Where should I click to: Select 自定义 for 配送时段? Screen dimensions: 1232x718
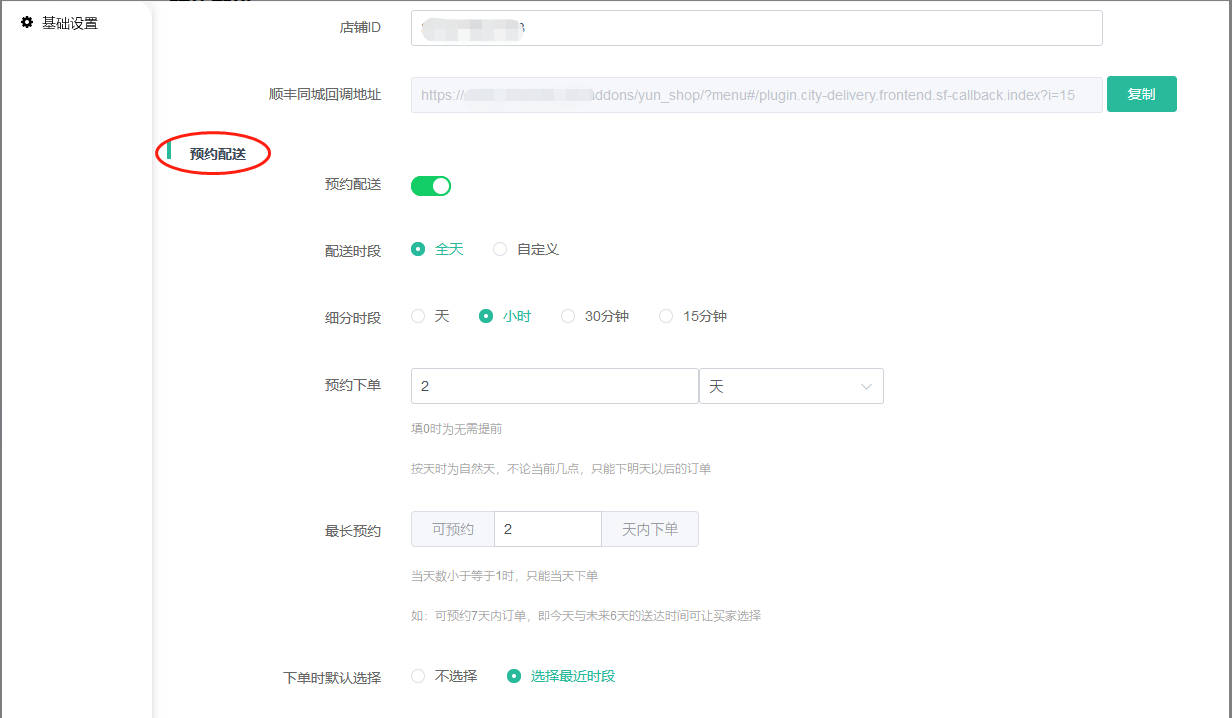500,250
